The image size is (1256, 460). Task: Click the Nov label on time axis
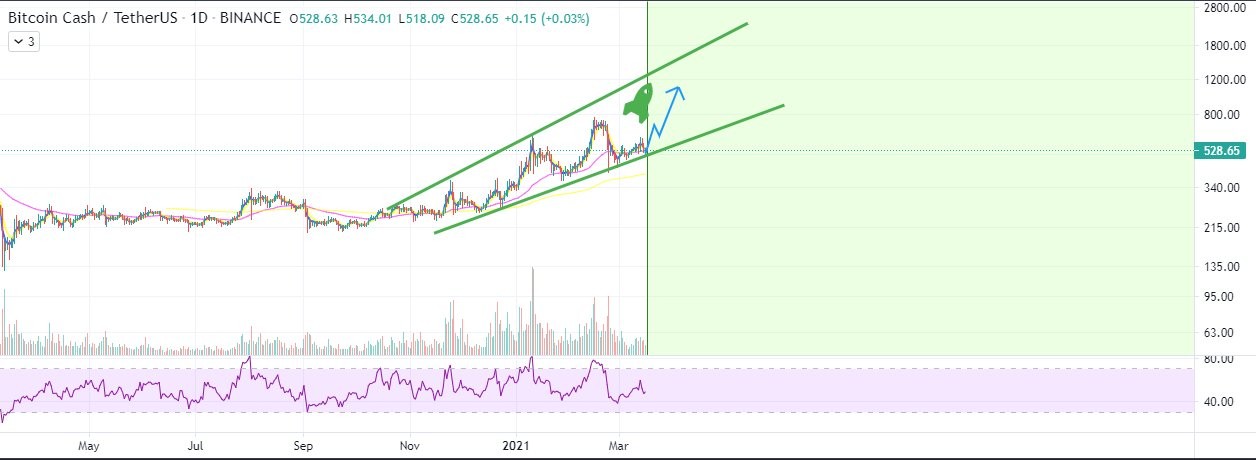point(408,445)
